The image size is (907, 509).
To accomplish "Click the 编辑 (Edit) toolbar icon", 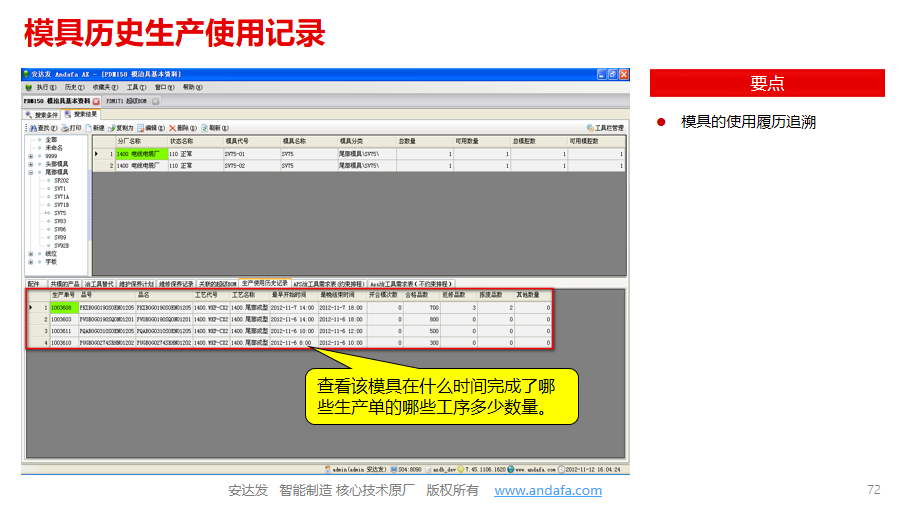I will pos(151,128).
